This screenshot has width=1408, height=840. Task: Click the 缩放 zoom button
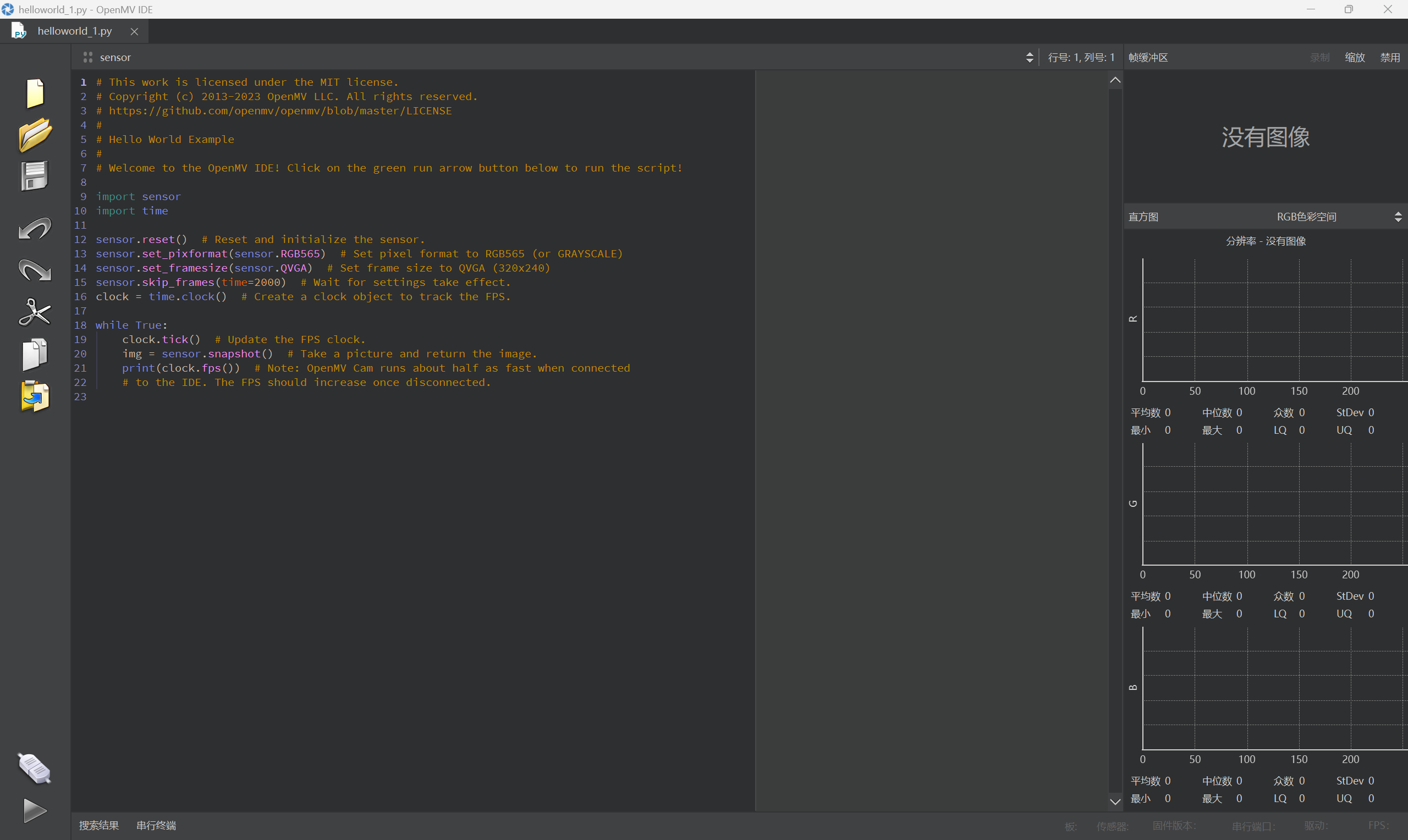point(1355,57)
